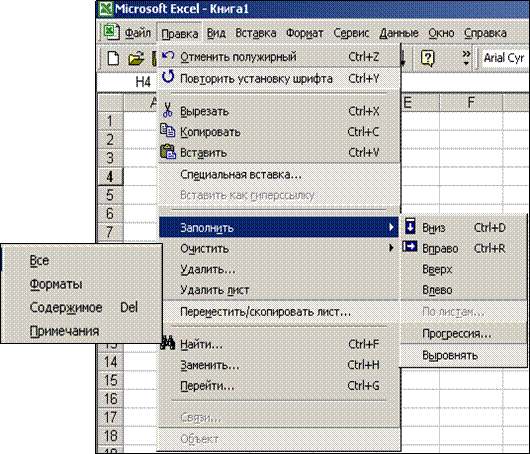The image size is (530, 454).
Task: Click the New document toolbar icon
Action: pos(113,58)
